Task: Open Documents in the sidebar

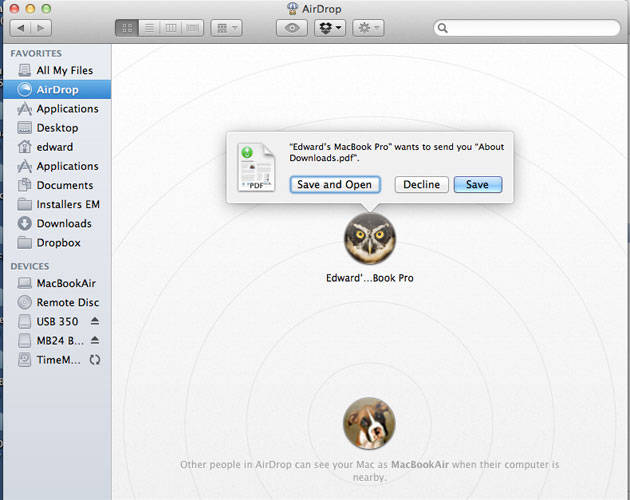Action: click(x=57, y=185)
